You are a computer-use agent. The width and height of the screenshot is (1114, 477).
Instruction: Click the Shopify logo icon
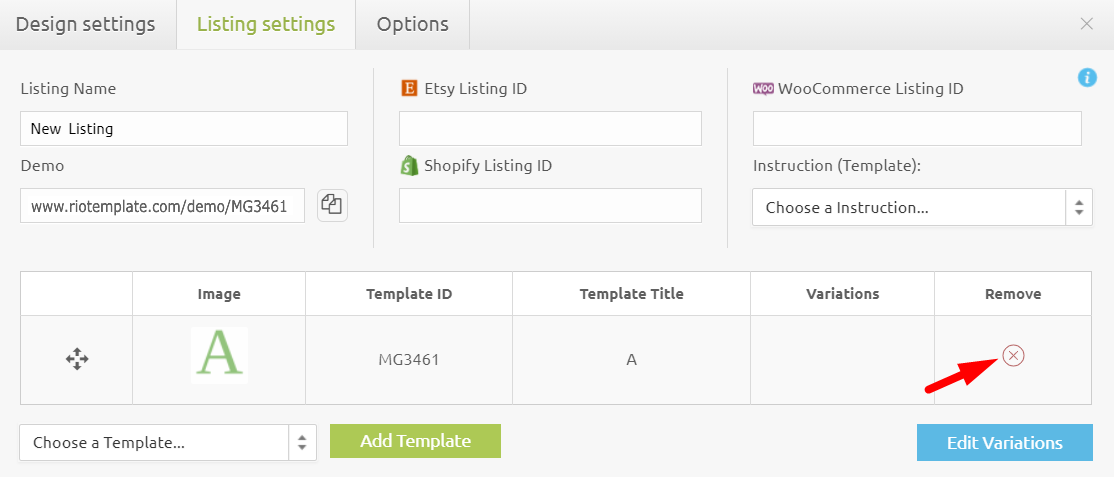(x=408, y=165)
